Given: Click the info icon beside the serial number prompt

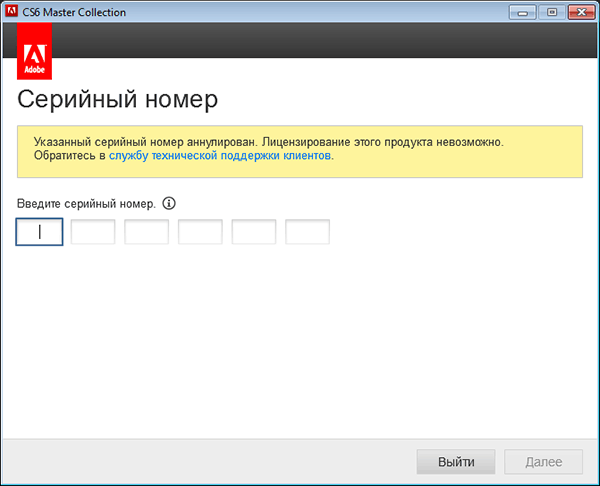Looking at the screenshot, I should [x=169, y=203].
